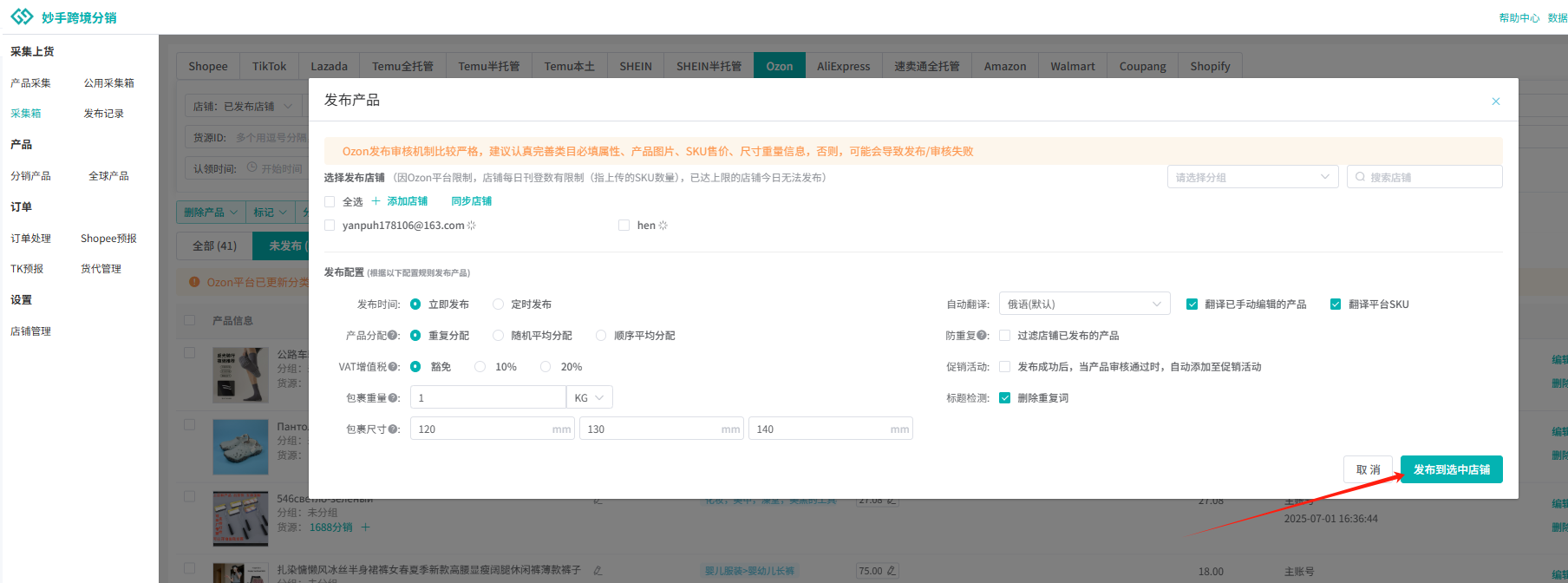Click the help icon beside 防重复

click(x=983, y=336)
